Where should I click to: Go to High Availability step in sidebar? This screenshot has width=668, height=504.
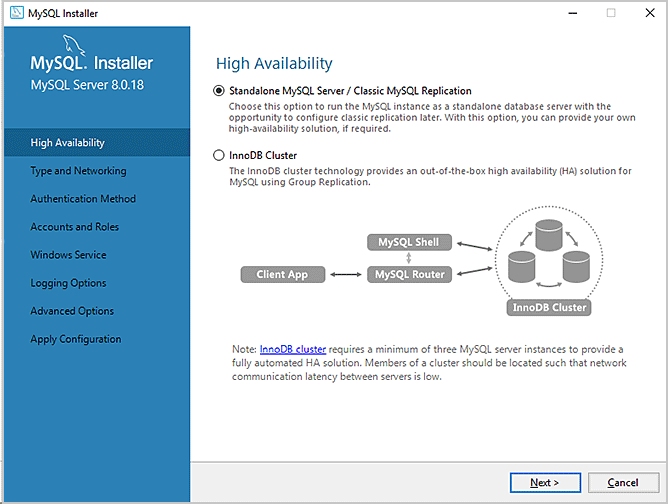pos(97,143)
